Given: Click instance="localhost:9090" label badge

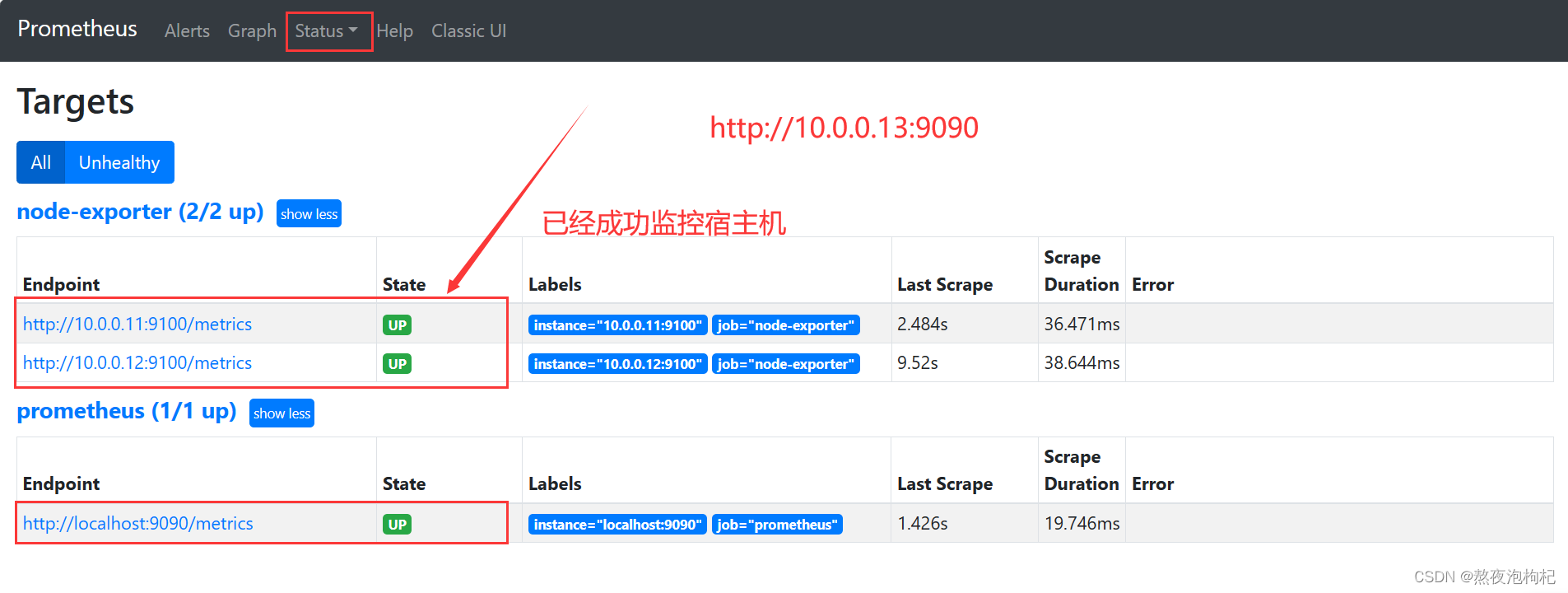Looking at the screenshot, I should coord(617,525).
